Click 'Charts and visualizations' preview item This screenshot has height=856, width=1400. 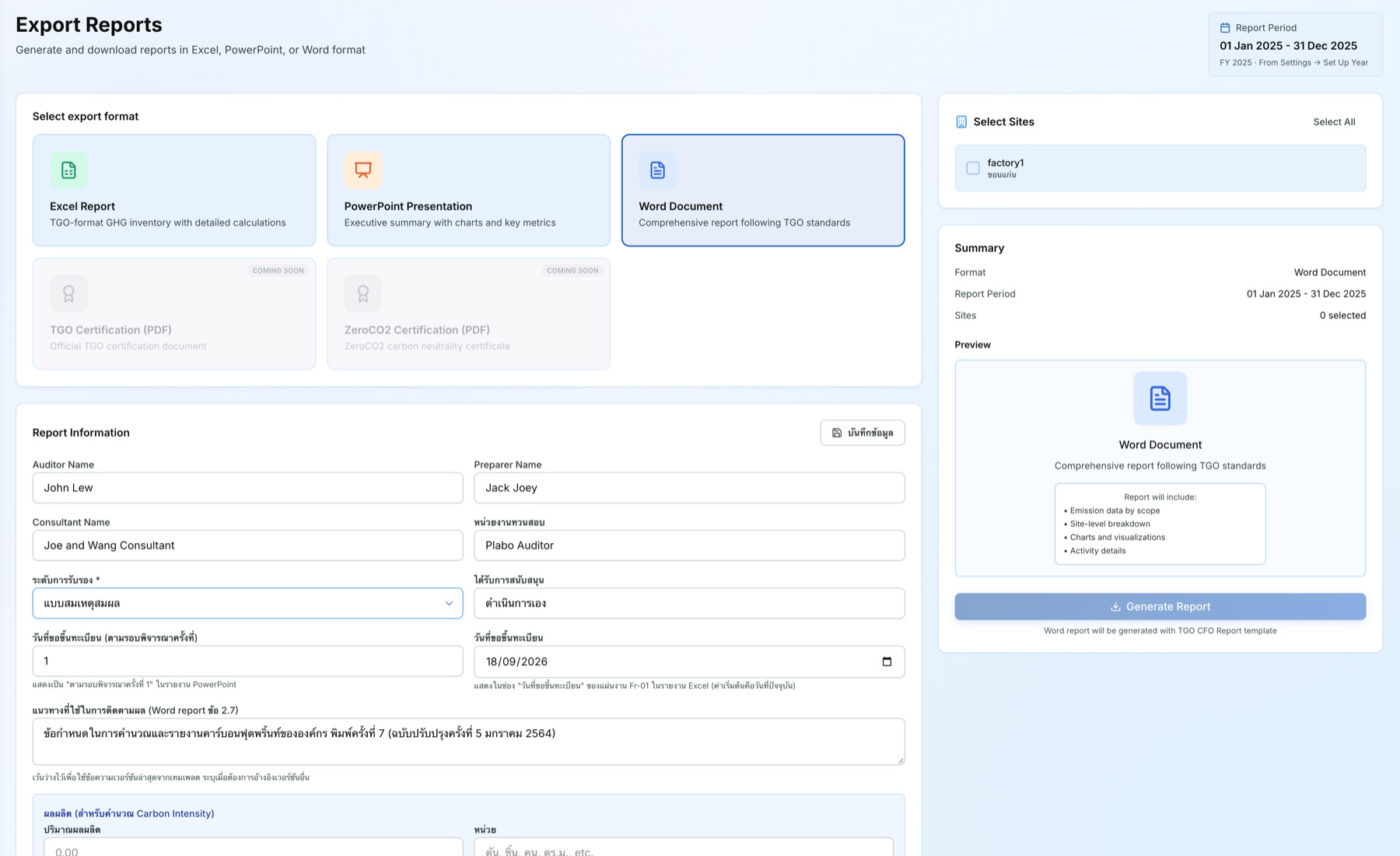pos(1117,537)
